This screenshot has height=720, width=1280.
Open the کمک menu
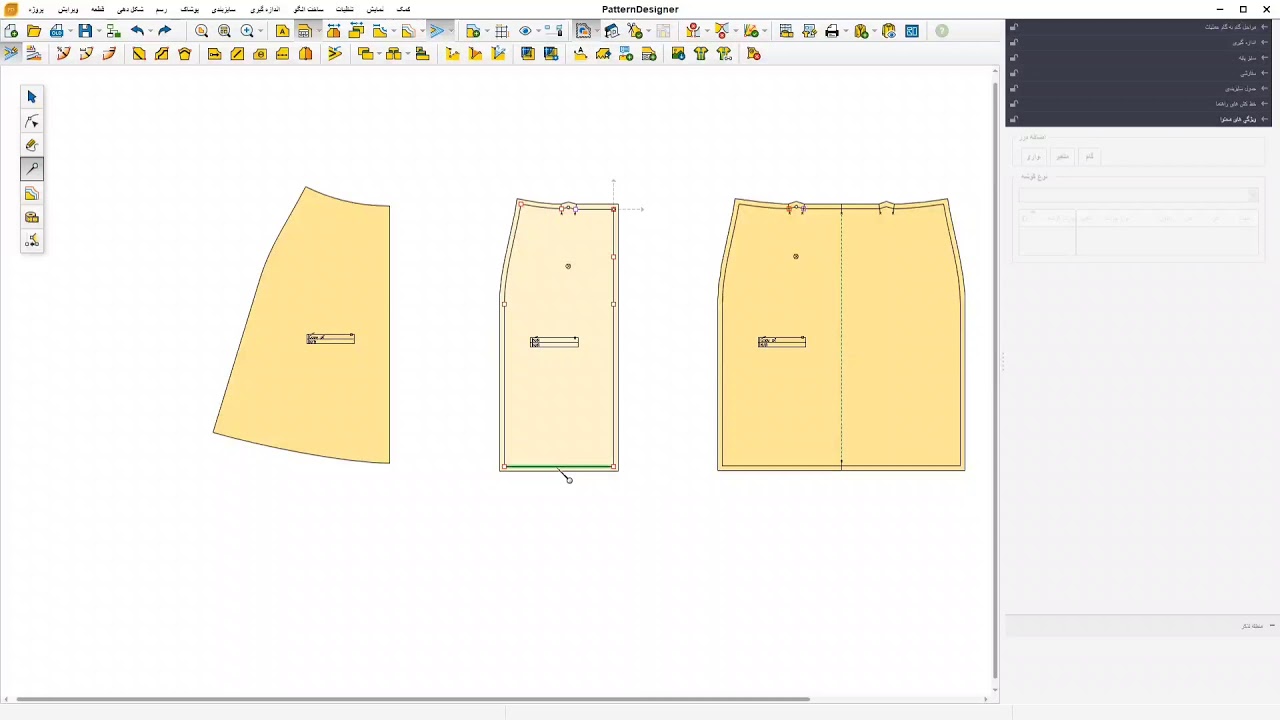point(404,9)
